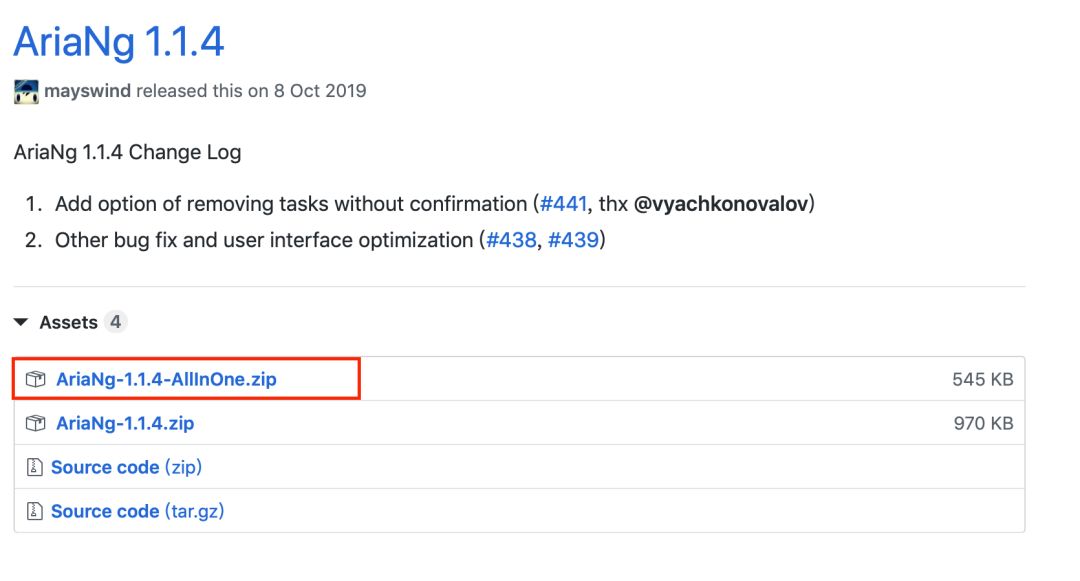Image resolution: width=1080 pixels, height=581 pixels.
Task: Click the mayswind avatar image
Action: tap(26, 92)
